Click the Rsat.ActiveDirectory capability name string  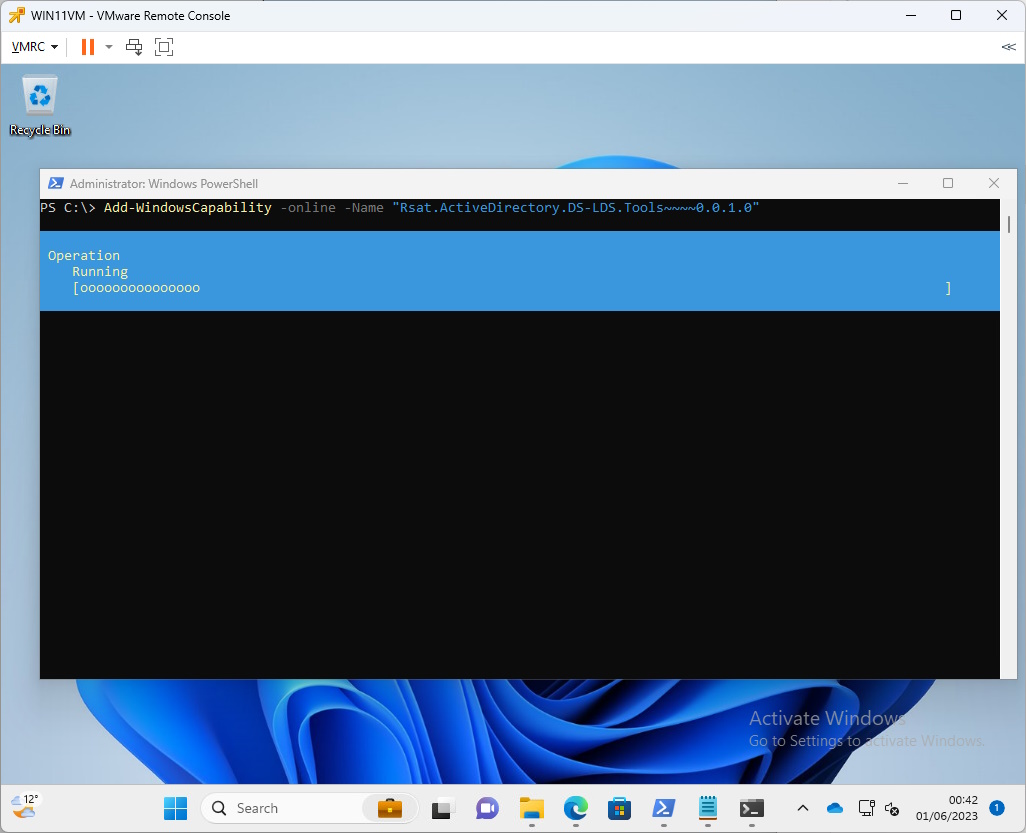[576, 207]
